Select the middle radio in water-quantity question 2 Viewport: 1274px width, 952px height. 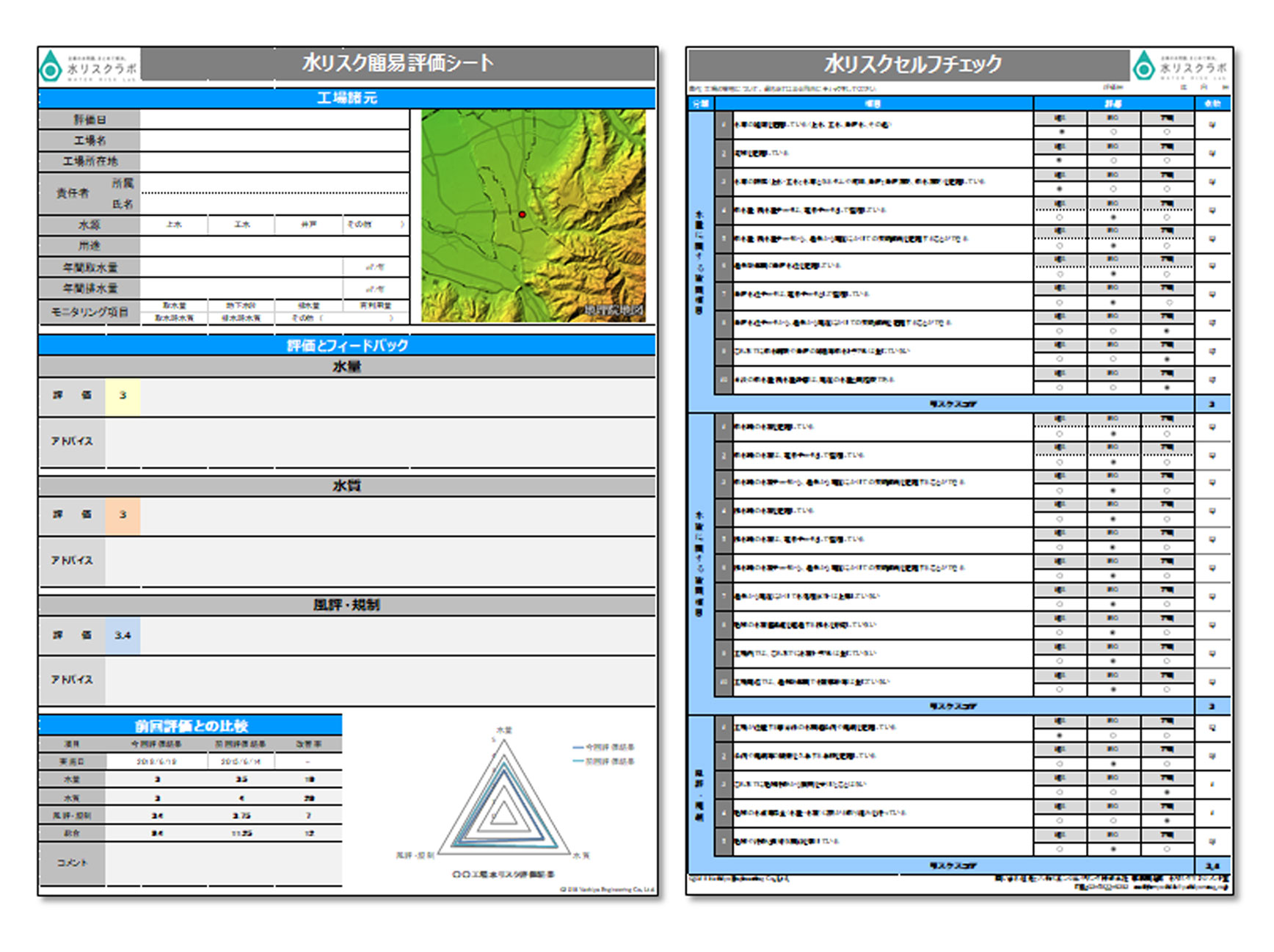pos(1113,161)
